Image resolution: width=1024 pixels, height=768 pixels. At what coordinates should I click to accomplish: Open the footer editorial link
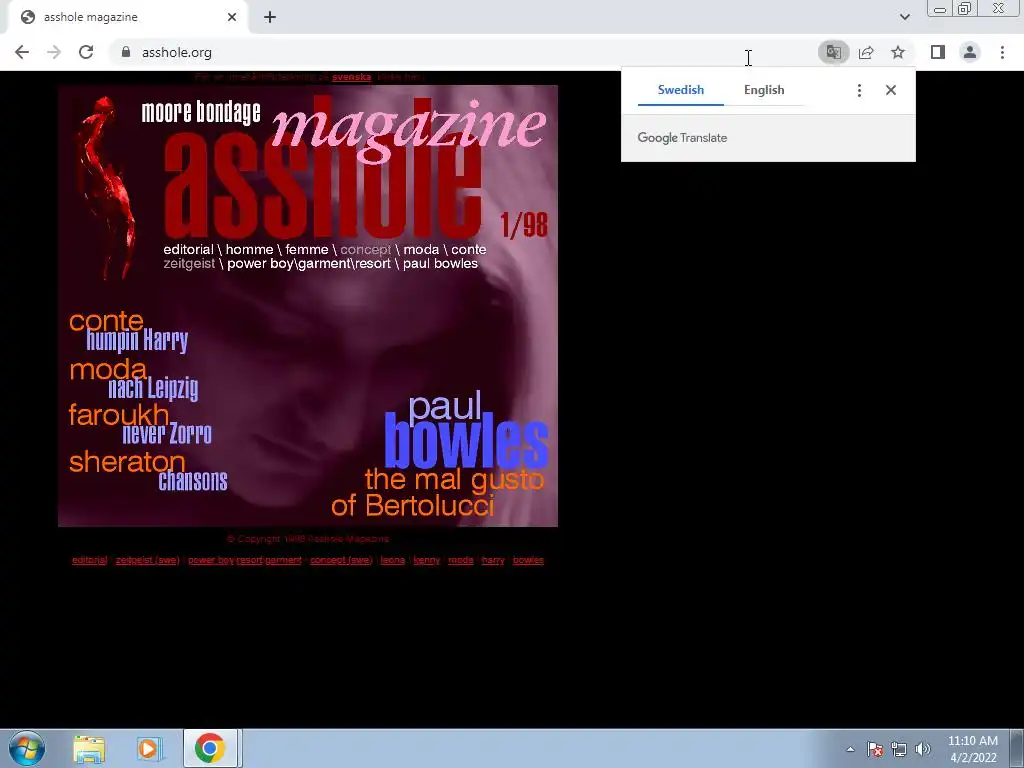click(x=89, y=560)
